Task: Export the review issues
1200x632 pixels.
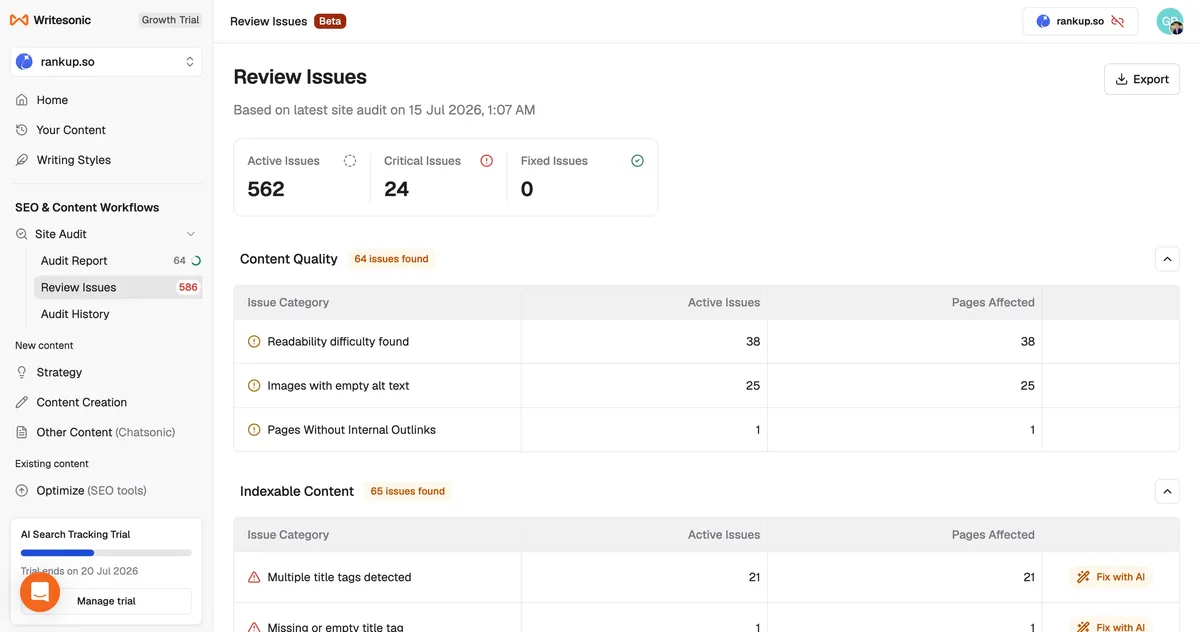Action: click(1142, 79)
